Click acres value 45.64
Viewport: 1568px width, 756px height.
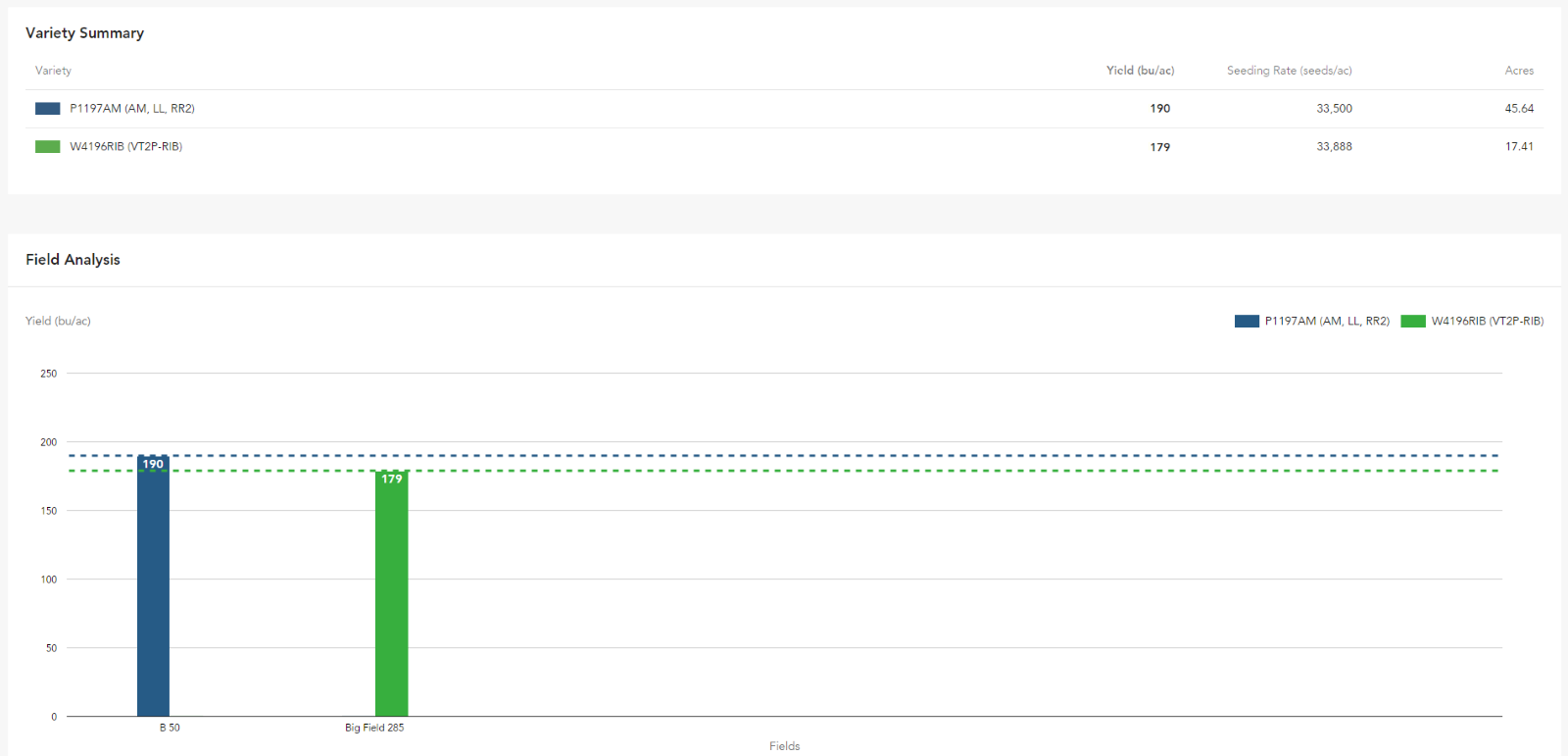[1519, 109]
